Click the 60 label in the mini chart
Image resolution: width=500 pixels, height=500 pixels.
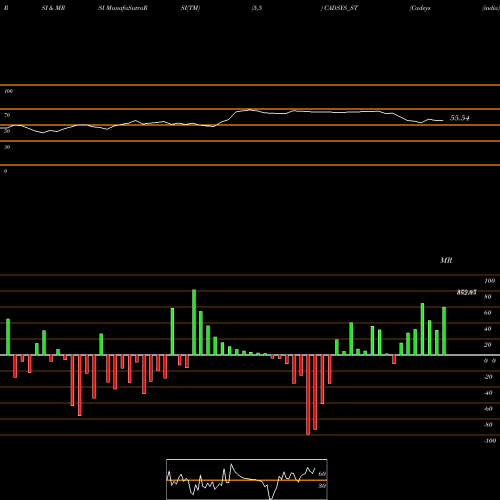click(322, 474)
